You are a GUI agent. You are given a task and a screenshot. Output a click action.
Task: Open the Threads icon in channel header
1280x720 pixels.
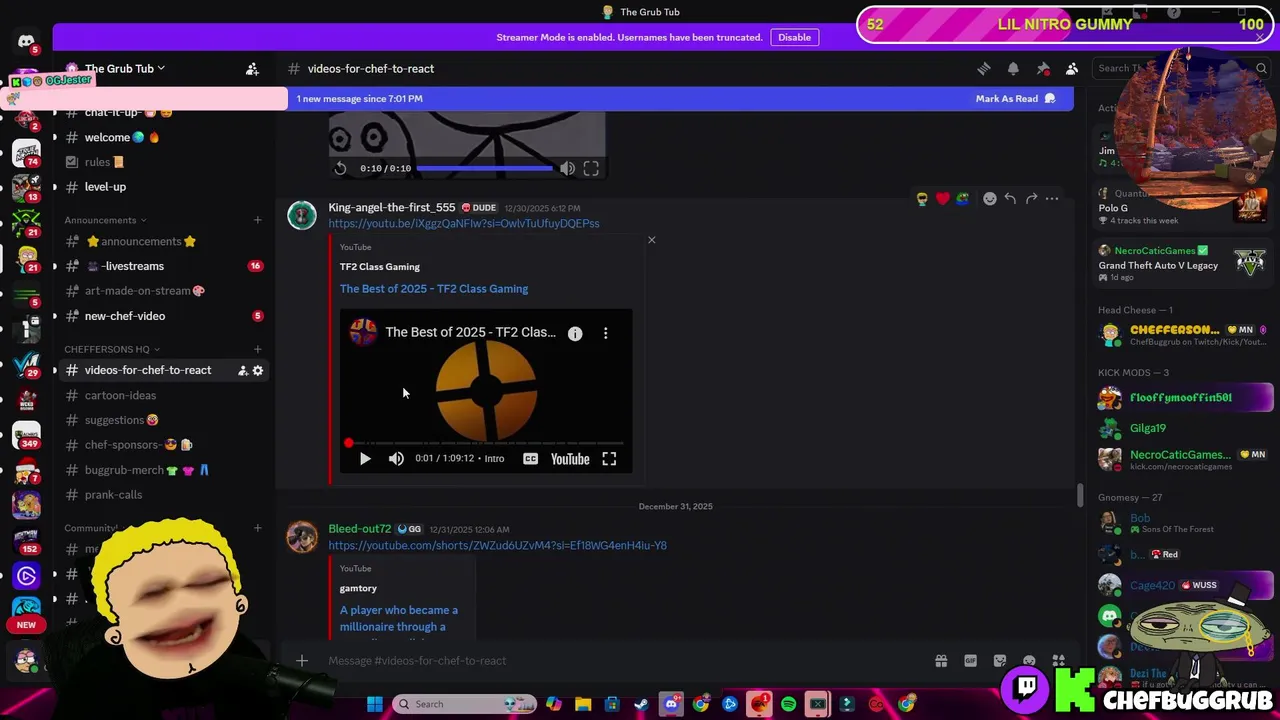click(x=984, y=68)
